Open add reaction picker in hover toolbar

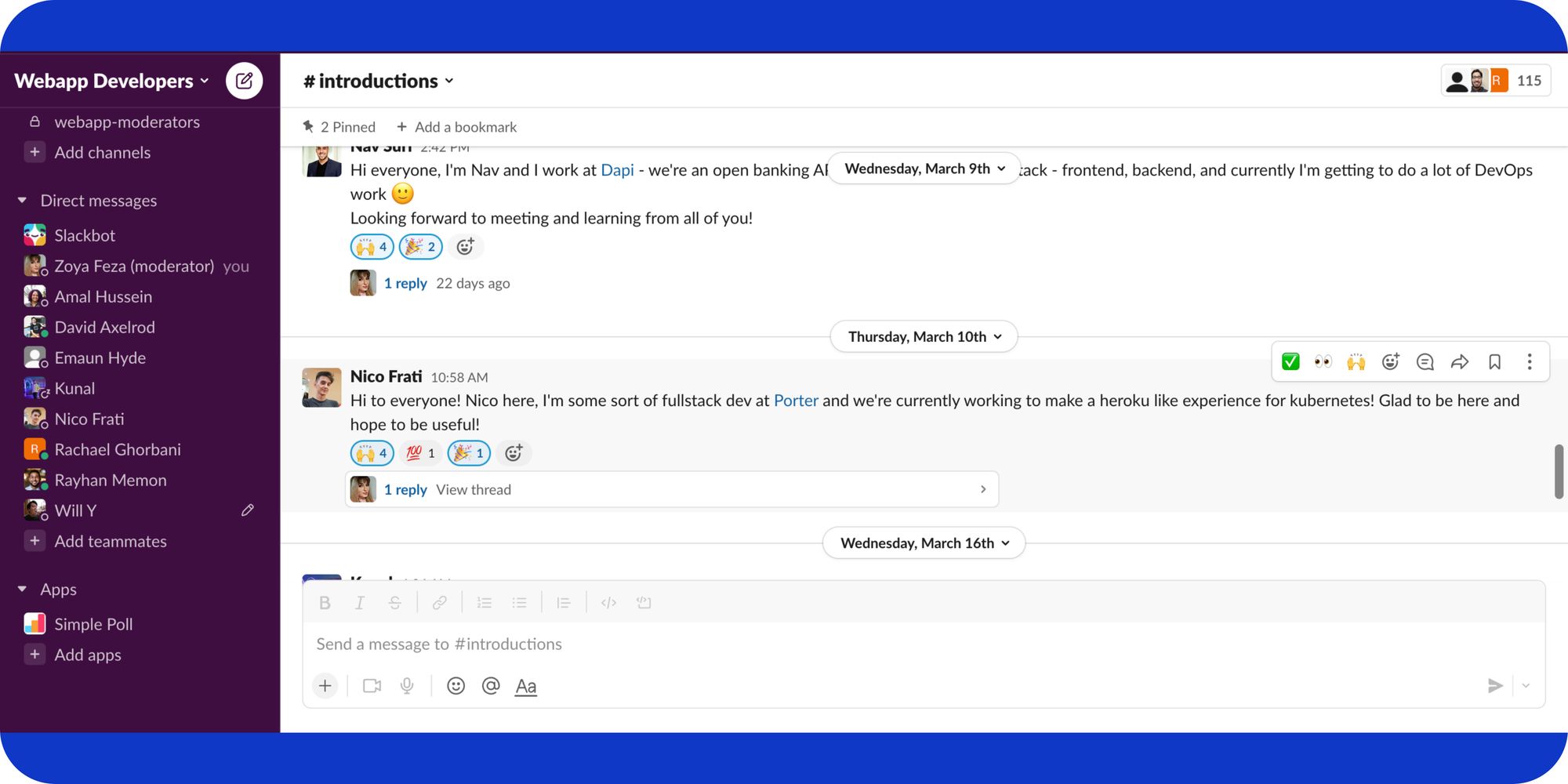pos(1391,361)
